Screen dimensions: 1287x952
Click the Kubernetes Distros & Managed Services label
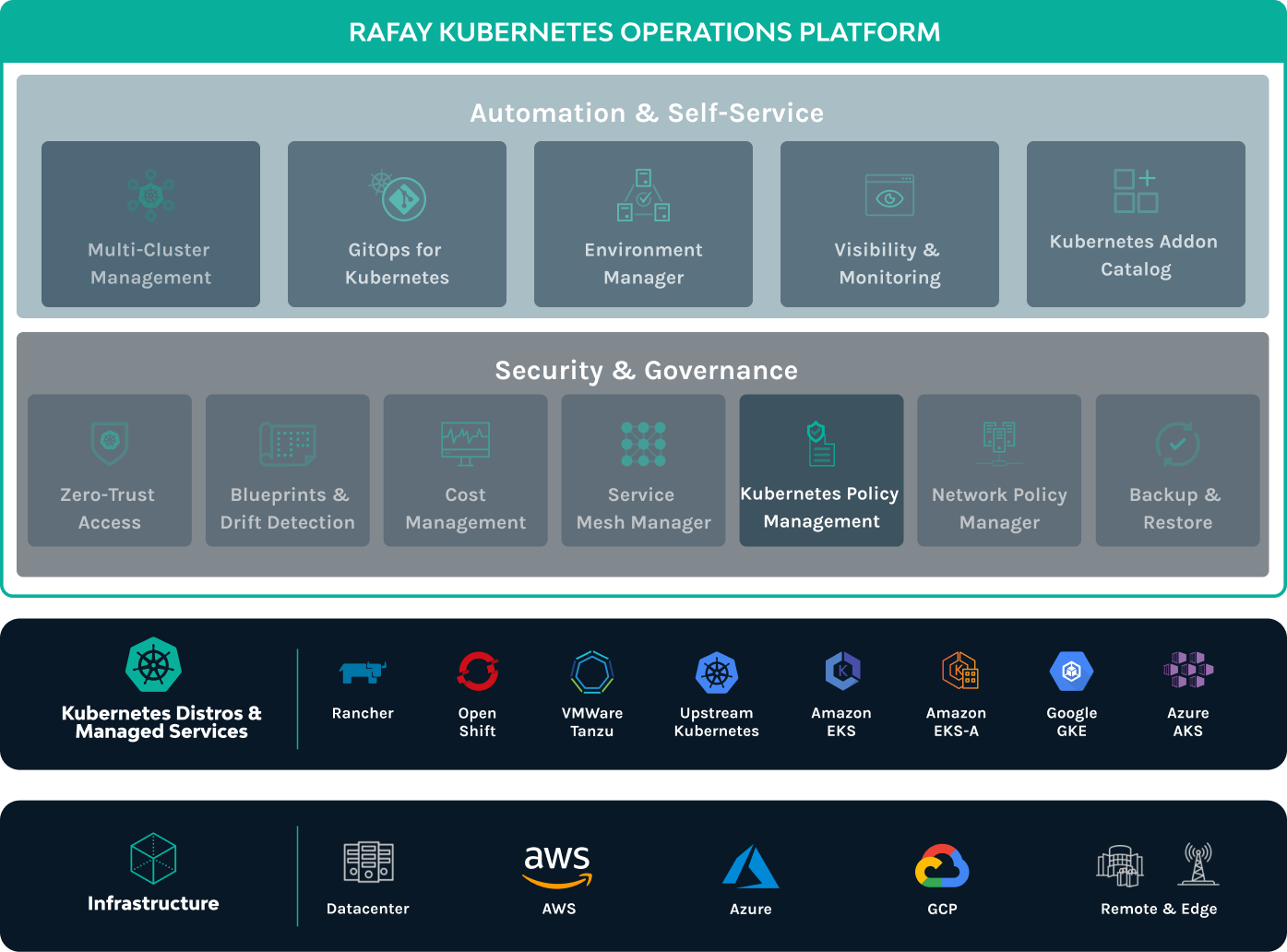(x=161, y=722)
